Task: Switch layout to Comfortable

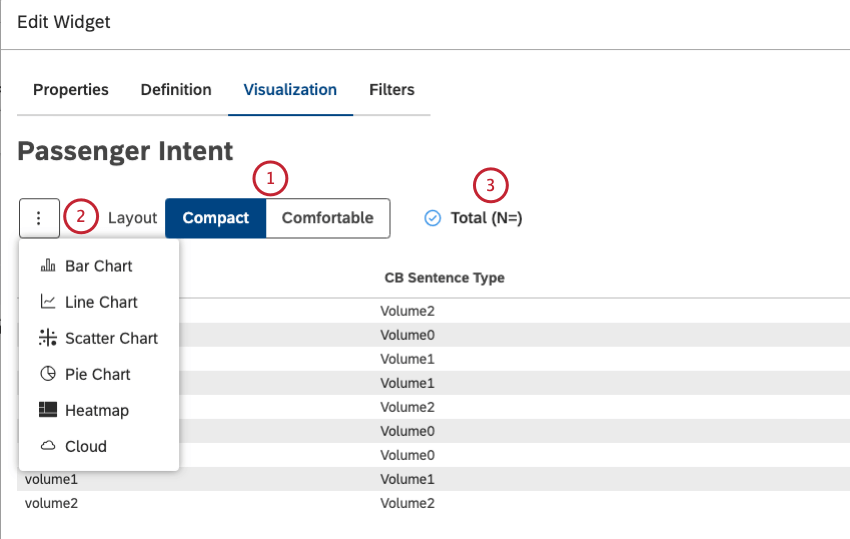Action: pyautogui.click(x=328, y=218)
